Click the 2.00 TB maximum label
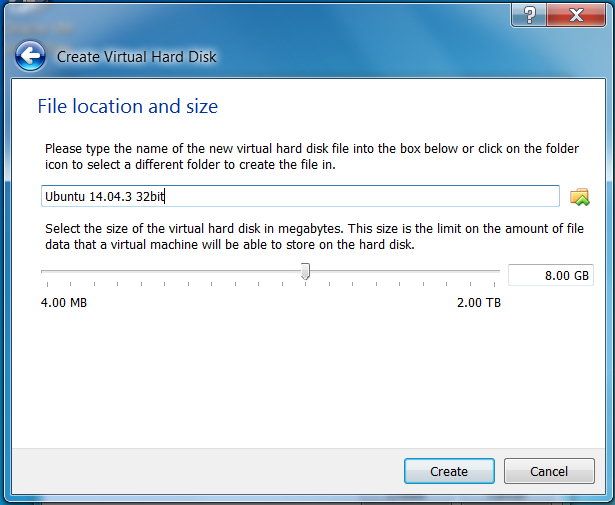The image size is (615, 505). click(479, 303)
